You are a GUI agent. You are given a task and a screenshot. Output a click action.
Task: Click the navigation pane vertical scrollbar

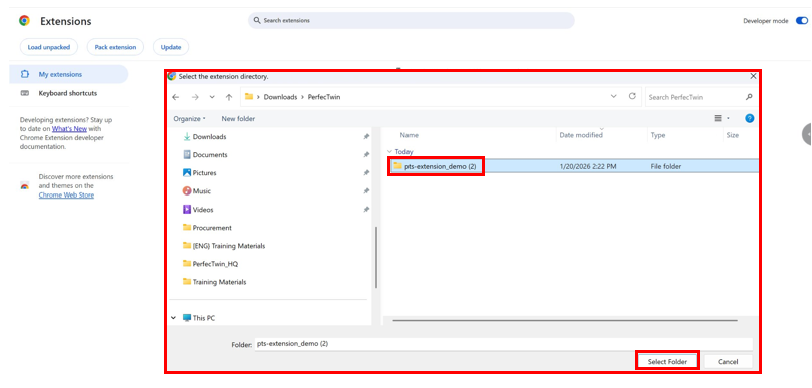(375, 257)
